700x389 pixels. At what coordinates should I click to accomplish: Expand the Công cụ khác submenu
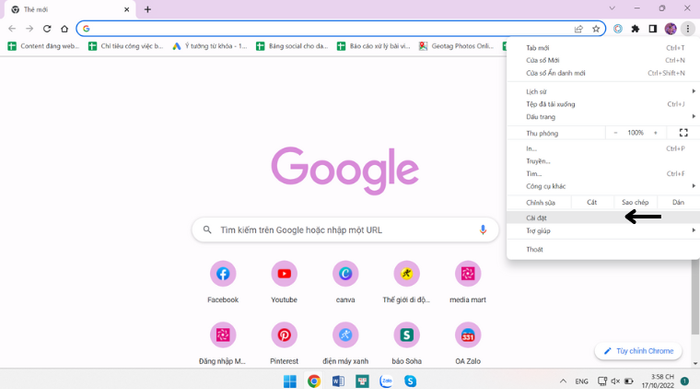click(603, 186)
